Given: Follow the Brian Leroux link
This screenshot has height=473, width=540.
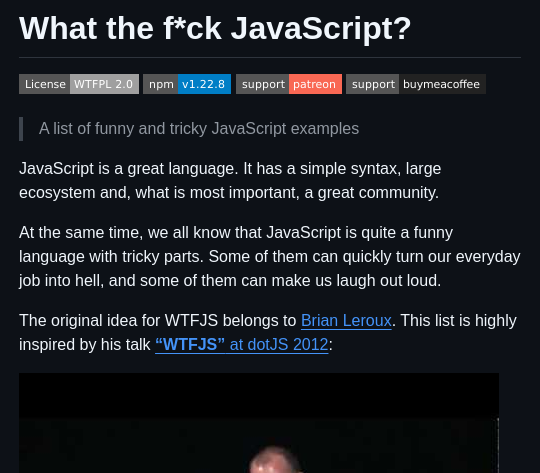Looking at the screenshot, I should (x=346, y=321).
